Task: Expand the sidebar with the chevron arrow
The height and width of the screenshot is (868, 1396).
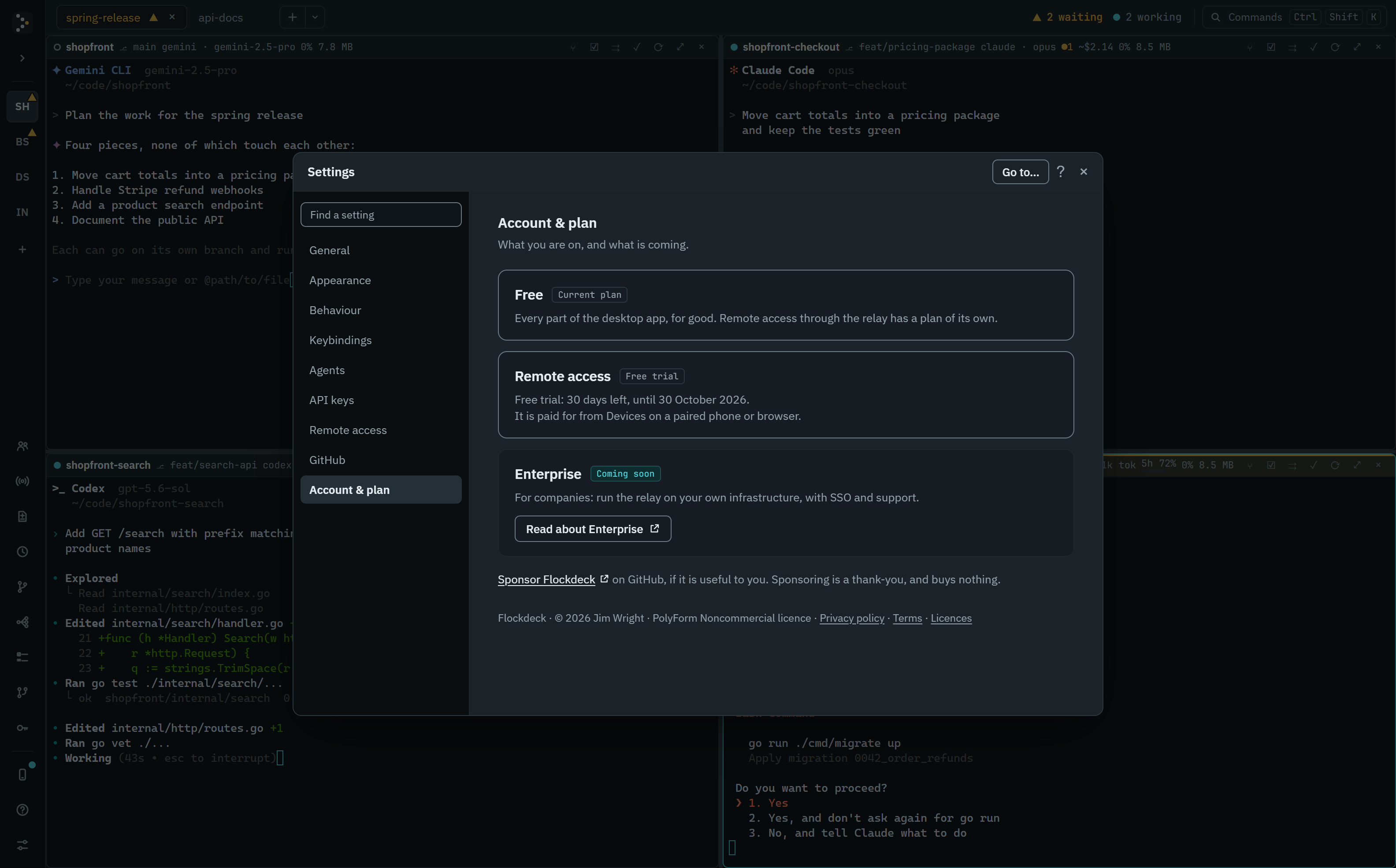Action: [x=22, y=58]
